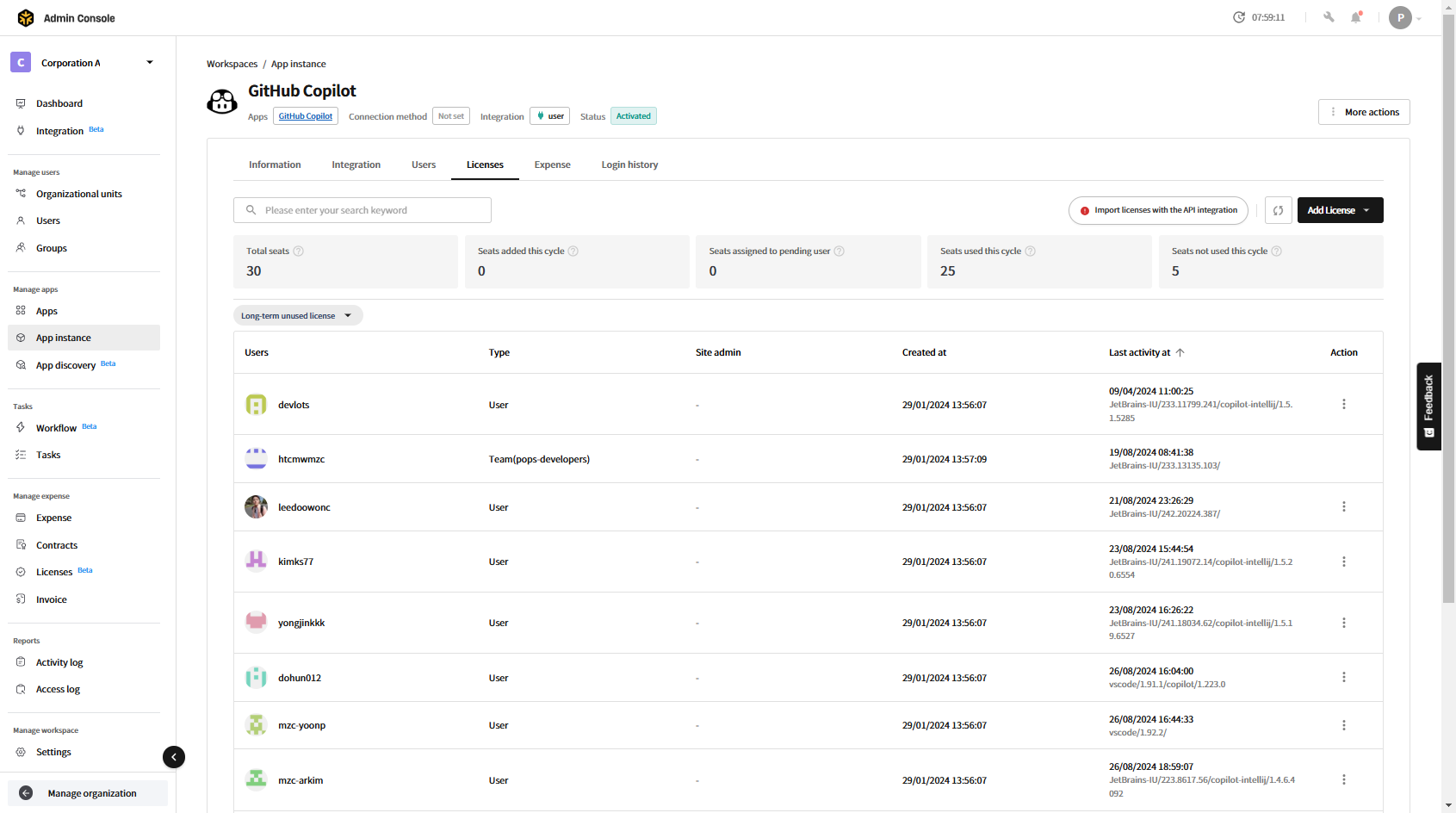The width and height of the screenshot is (1456, 813).
Task: Click the Activity log icon
Action: coord(21,662)
